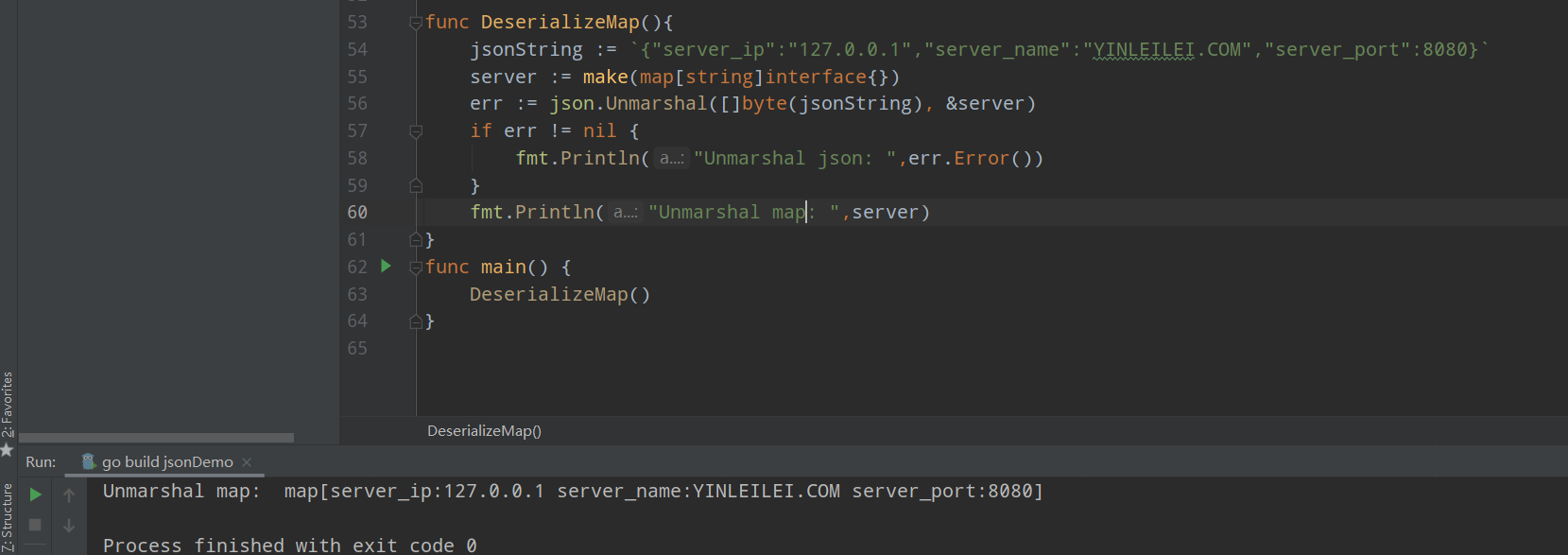Click json.Unmarshal call on line 56
Screen dimensions: 1568x555
coord(629,103)
